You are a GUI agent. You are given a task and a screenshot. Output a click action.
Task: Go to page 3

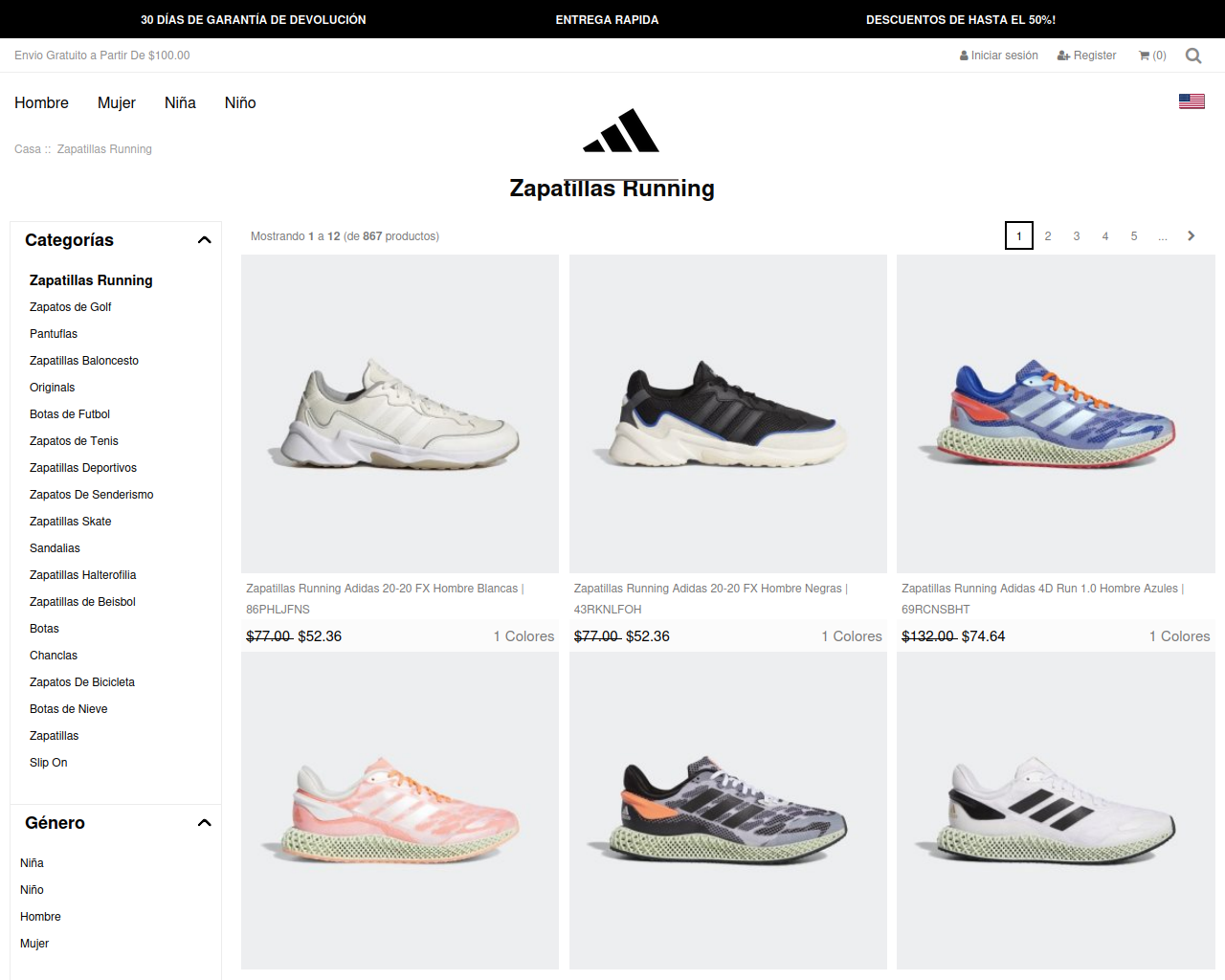coord(1077,235)
